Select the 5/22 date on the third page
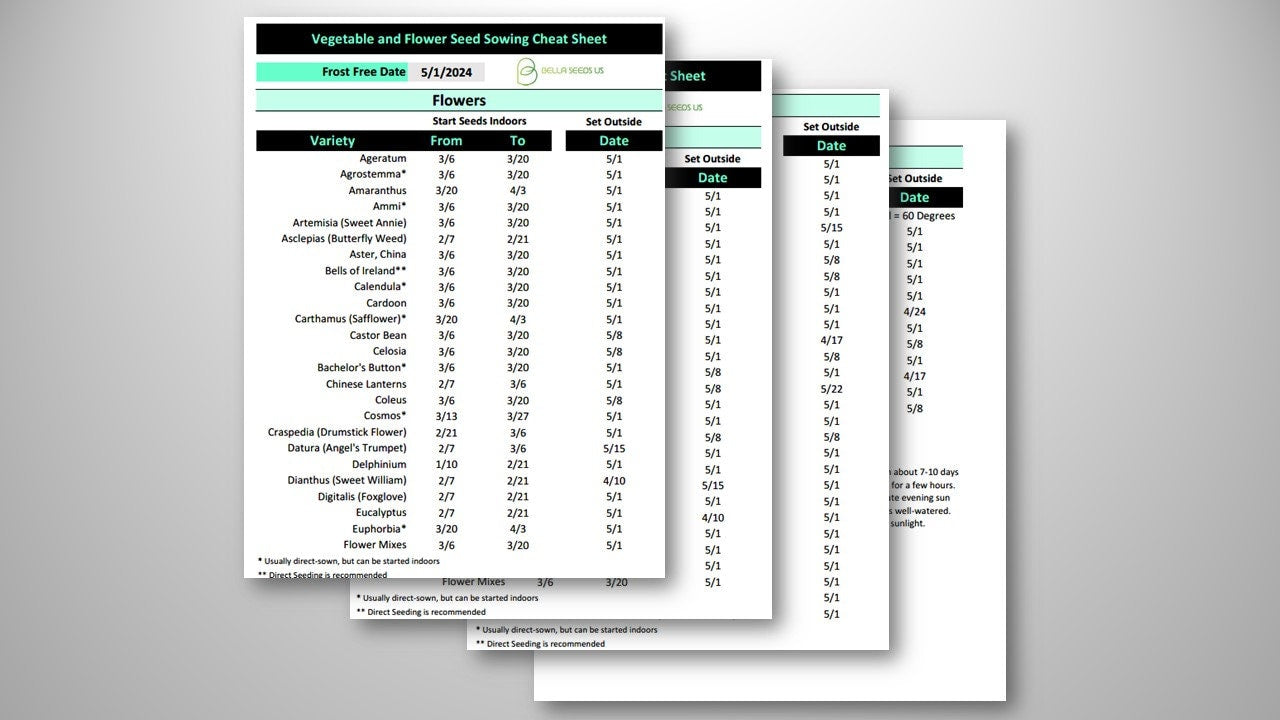The width and height of the screenshot is (1280, 720). click(831, 389)
